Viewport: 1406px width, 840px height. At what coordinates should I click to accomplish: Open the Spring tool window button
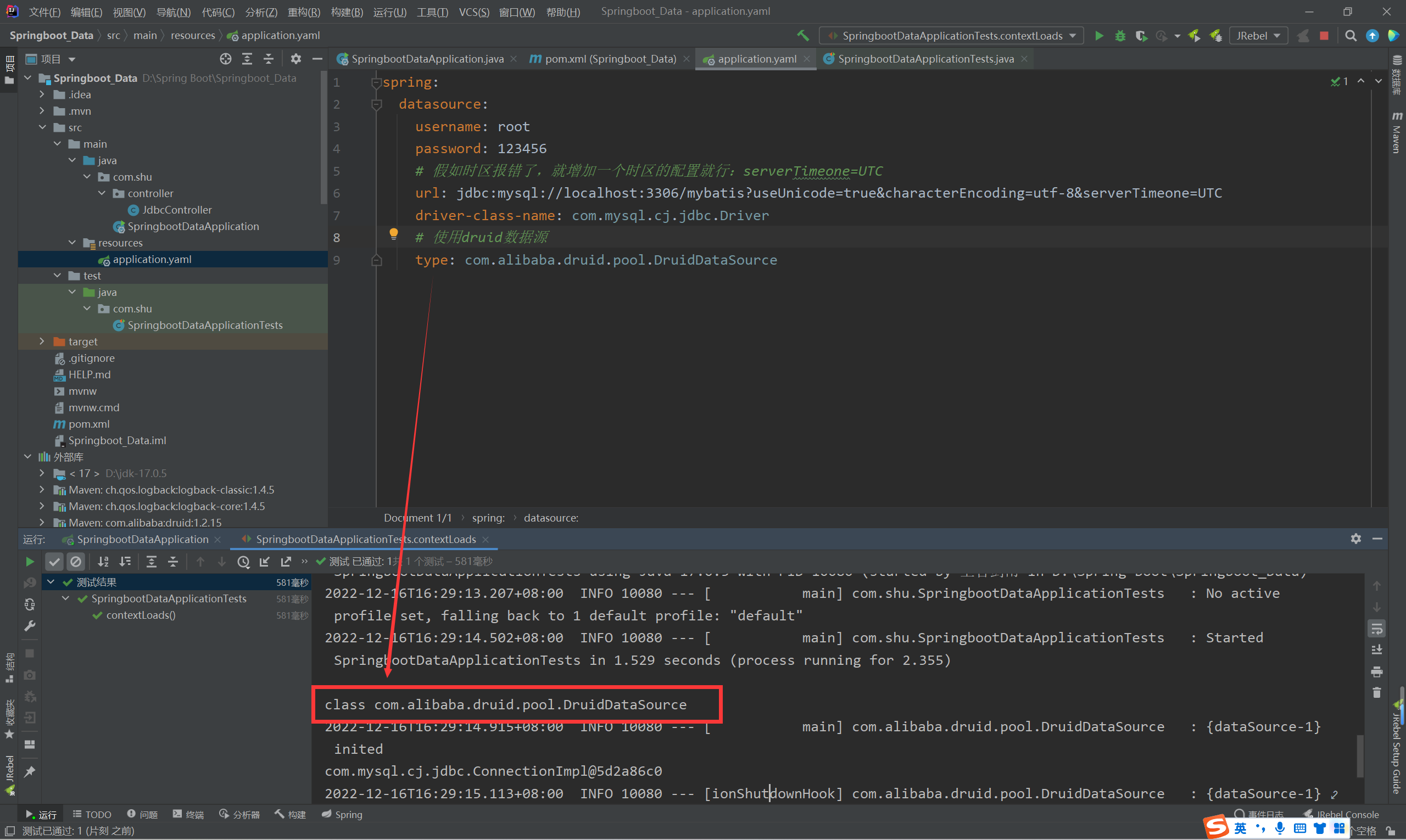pyautogui.click(x=342, y=814)
